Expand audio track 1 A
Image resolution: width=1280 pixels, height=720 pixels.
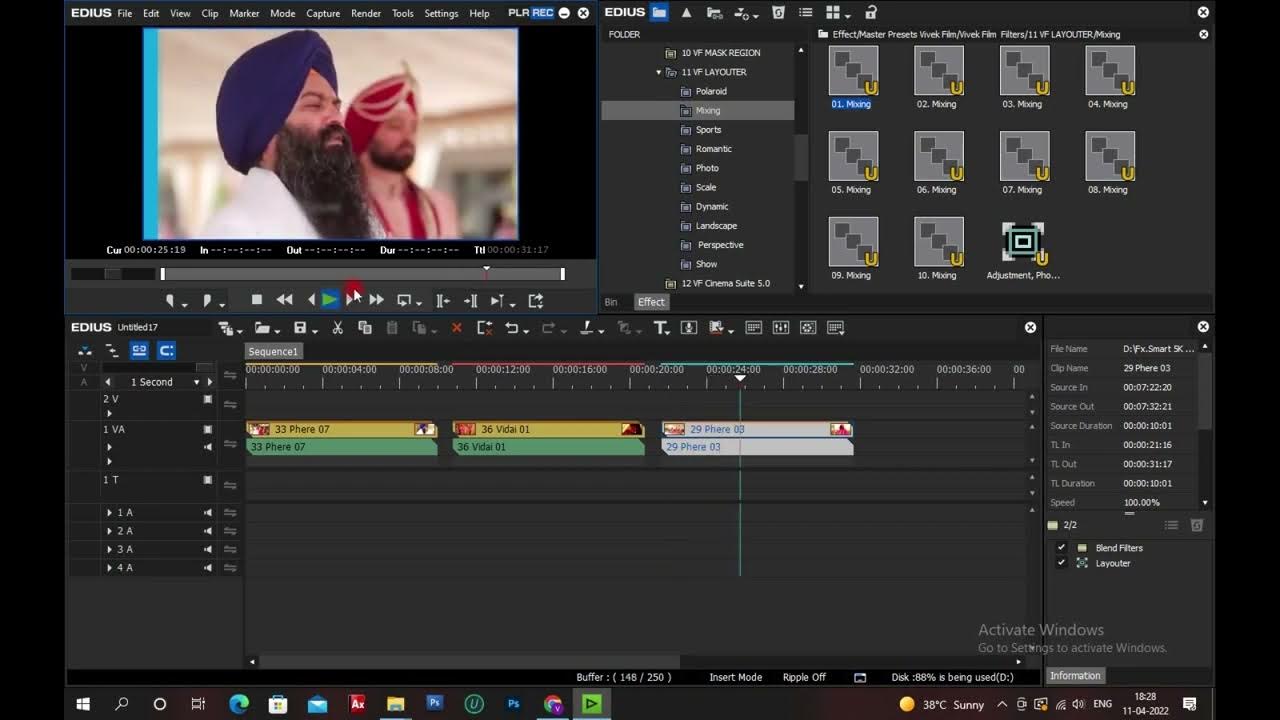109,513
